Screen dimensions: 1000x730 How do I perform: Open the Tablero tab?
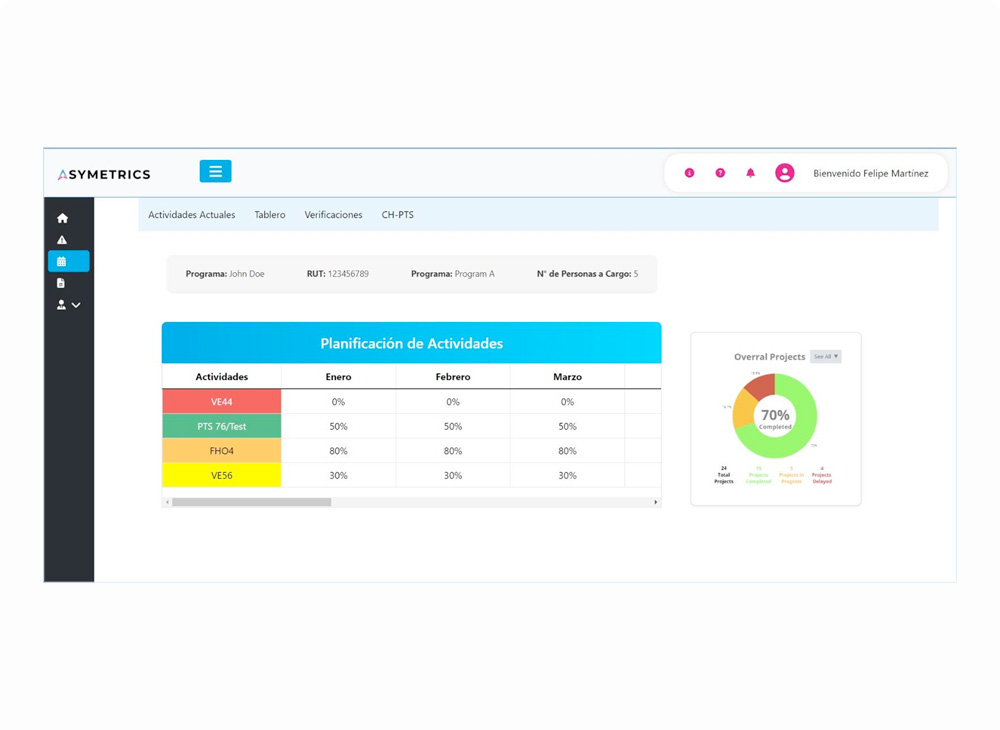coord(270,215)
